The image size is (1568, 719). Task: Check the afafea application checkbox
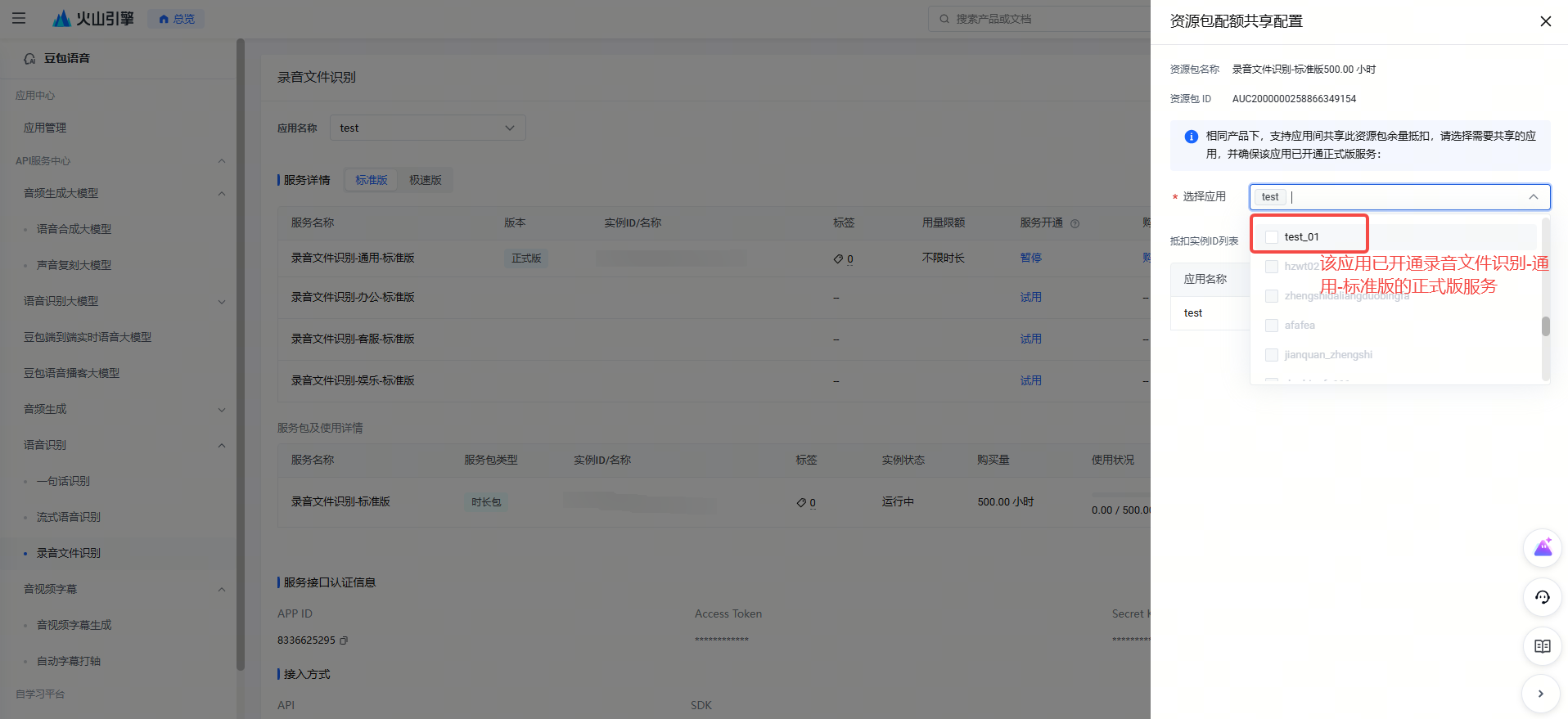[x=1272, y=326]
